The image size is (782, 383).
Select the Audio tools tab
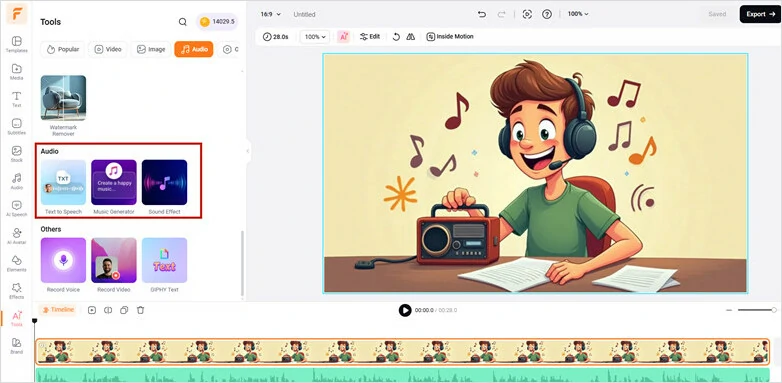point(194,49)
